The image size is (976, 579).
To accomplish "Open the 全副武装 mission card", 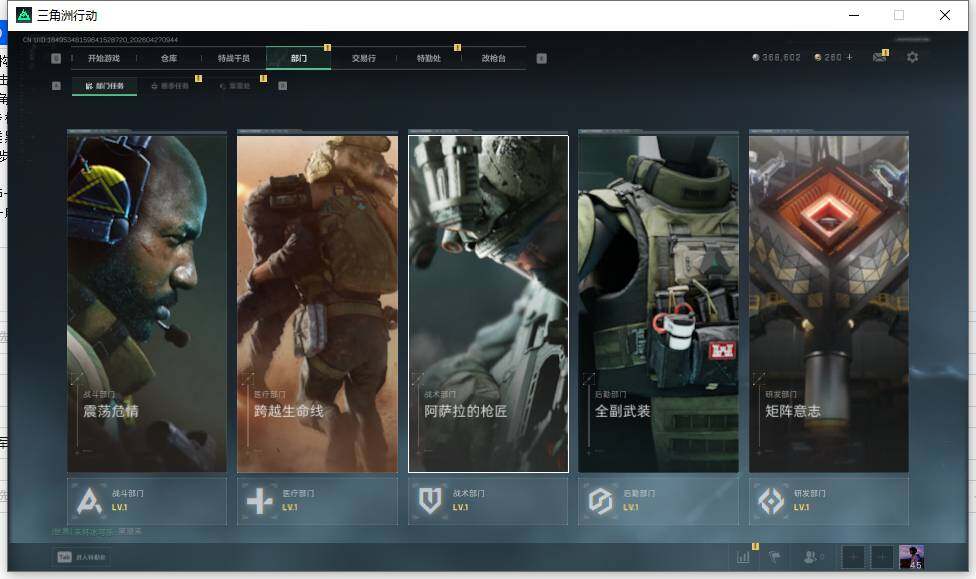I will [x=659, y=304].
